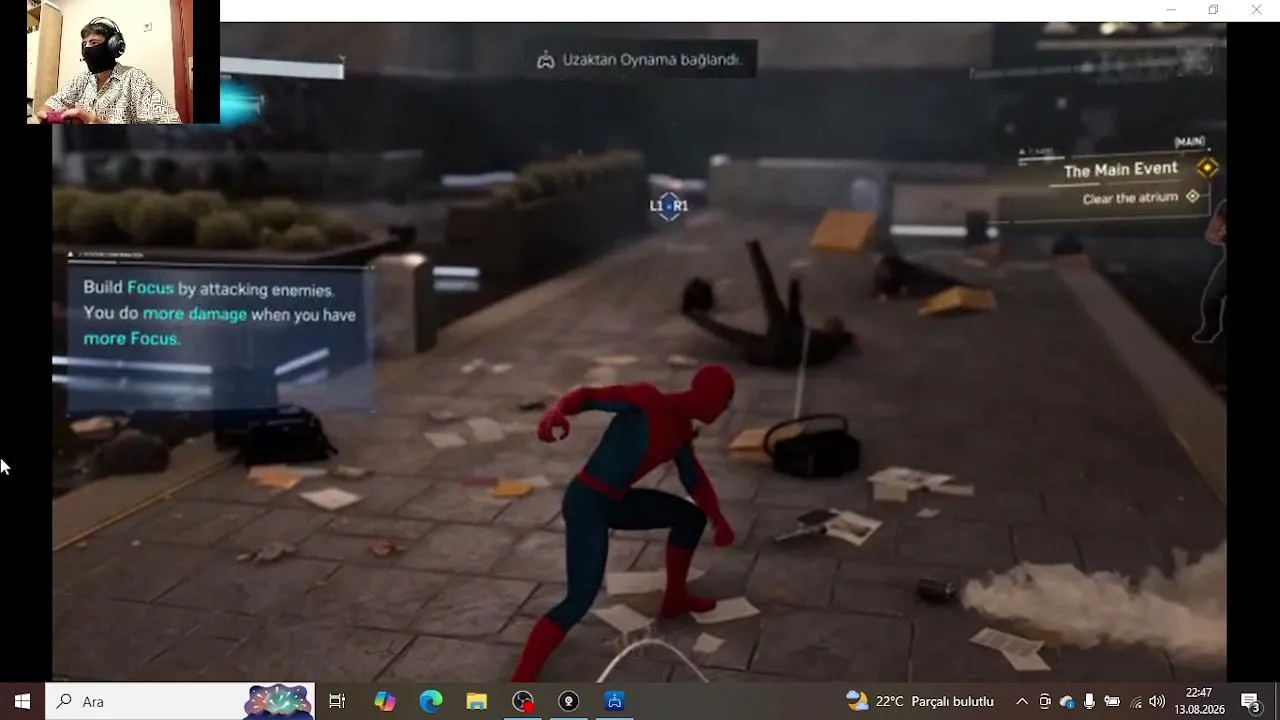Open the clock and calendar at 22:47

[x=1199, y=701]
